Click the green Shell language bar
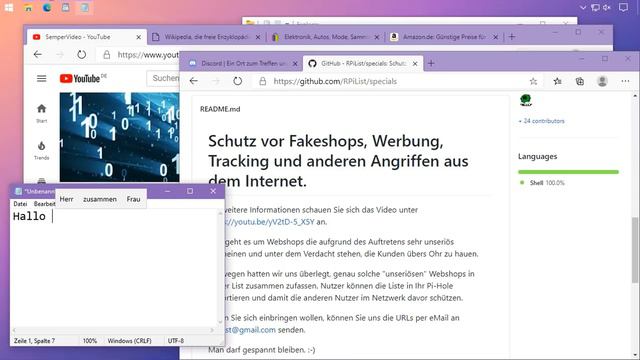 568,172
